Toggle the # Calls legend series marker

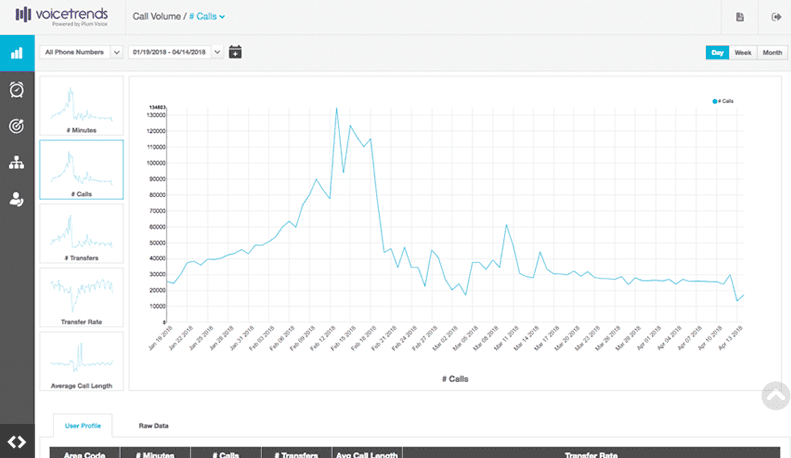724,102
